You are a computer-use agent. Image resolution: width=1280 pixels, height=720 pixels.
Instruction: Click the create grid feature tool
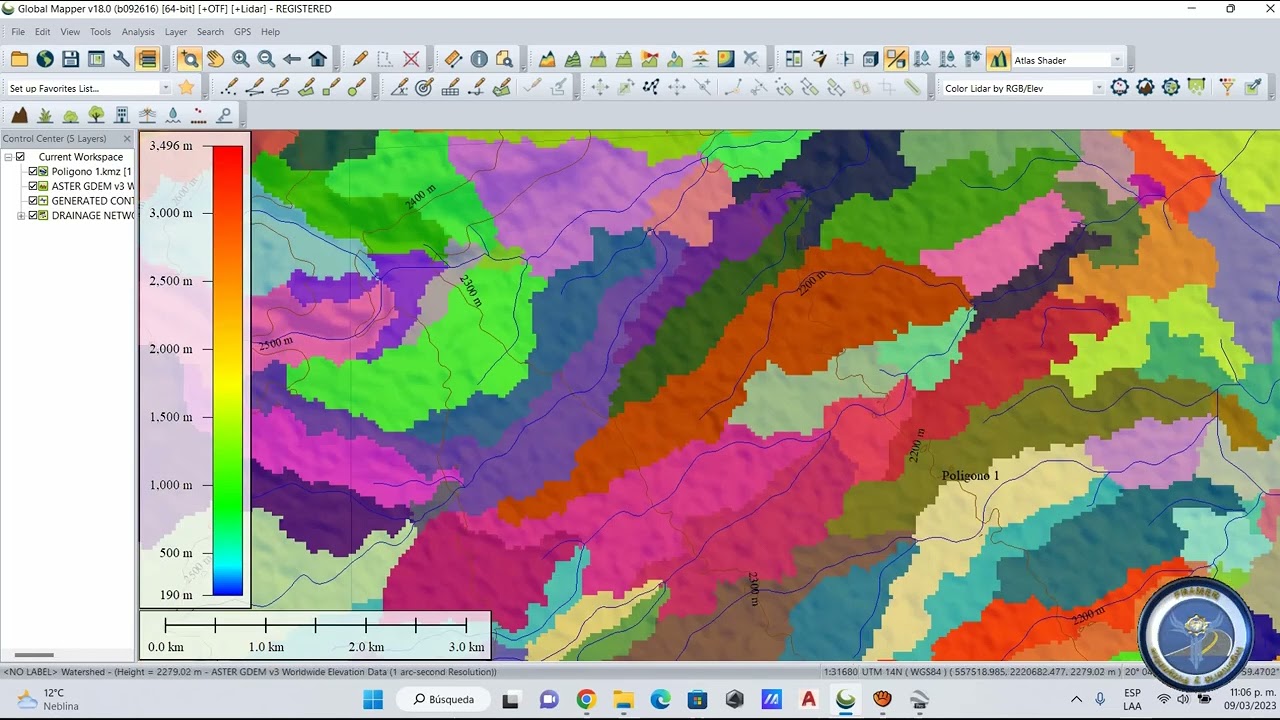pos(450,88)
